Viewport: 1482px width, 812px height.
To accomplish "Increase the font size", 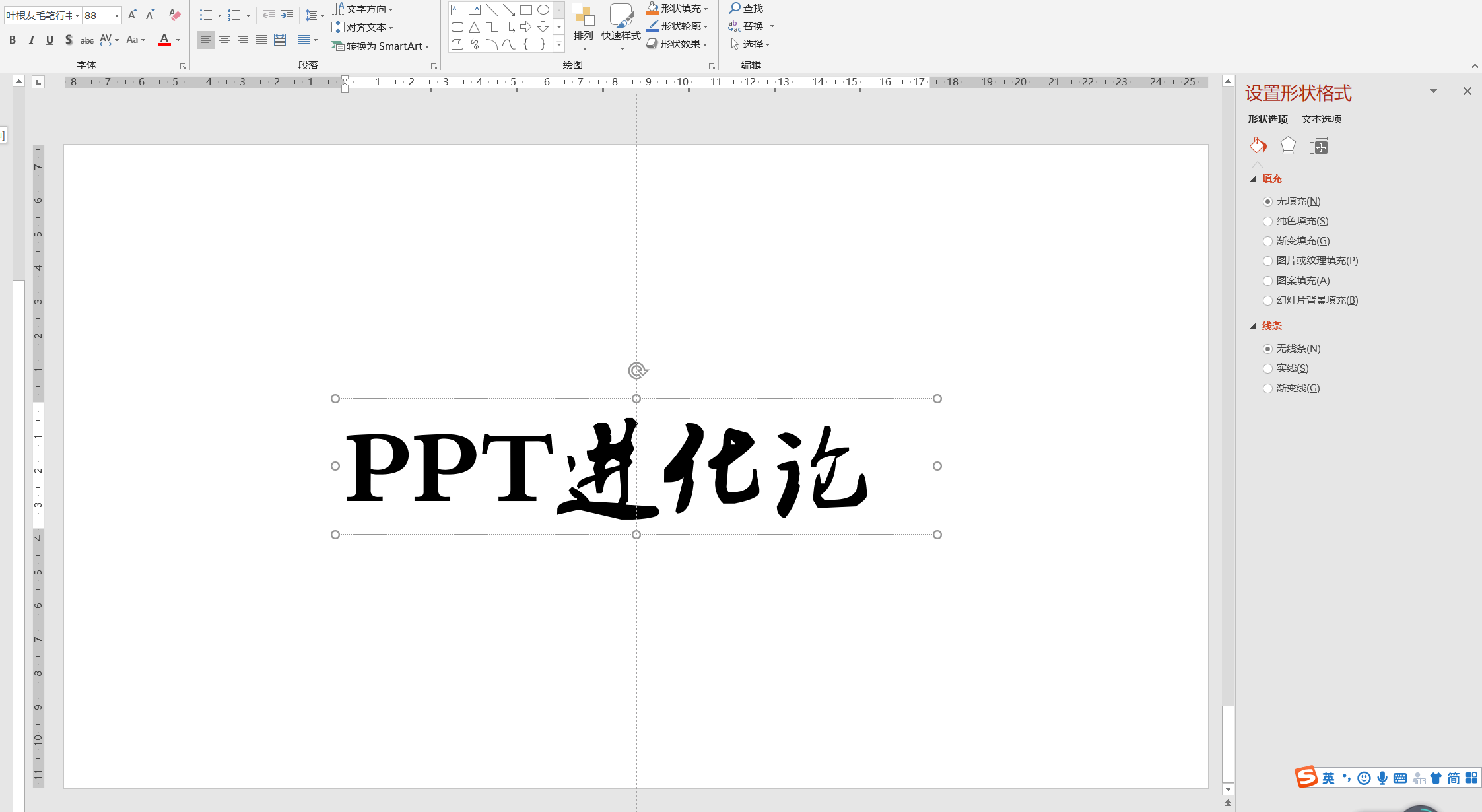I will 132,15.
